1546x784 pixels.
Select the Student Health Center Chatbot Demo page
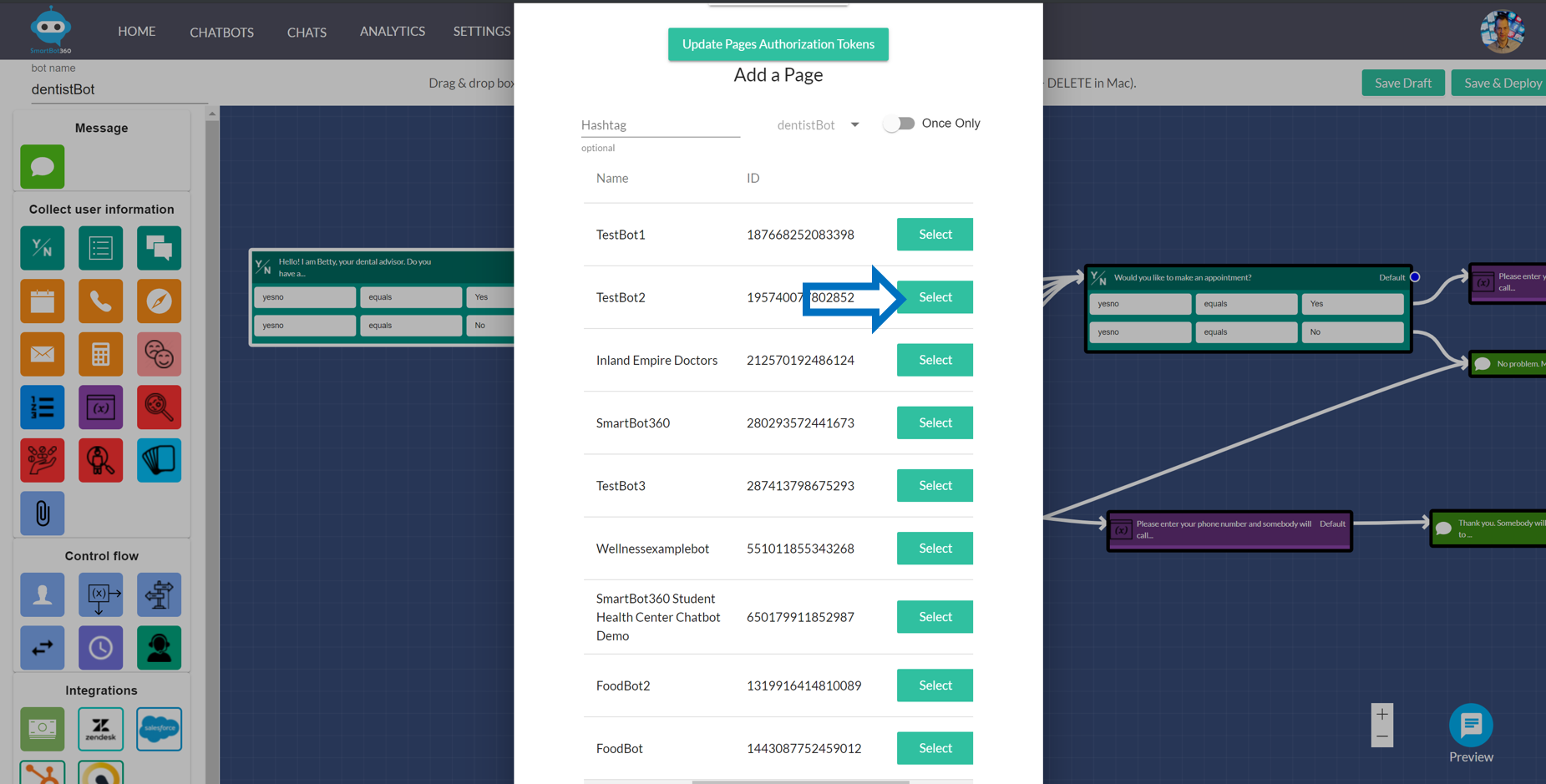click(935, 617)
